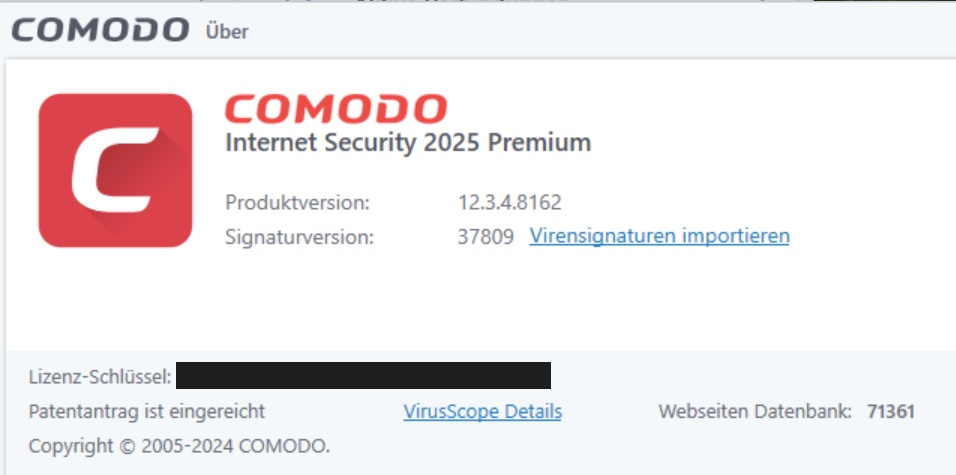Select the Internet Security 2025 Premium text
956x475 pixels.
point(408,143)
